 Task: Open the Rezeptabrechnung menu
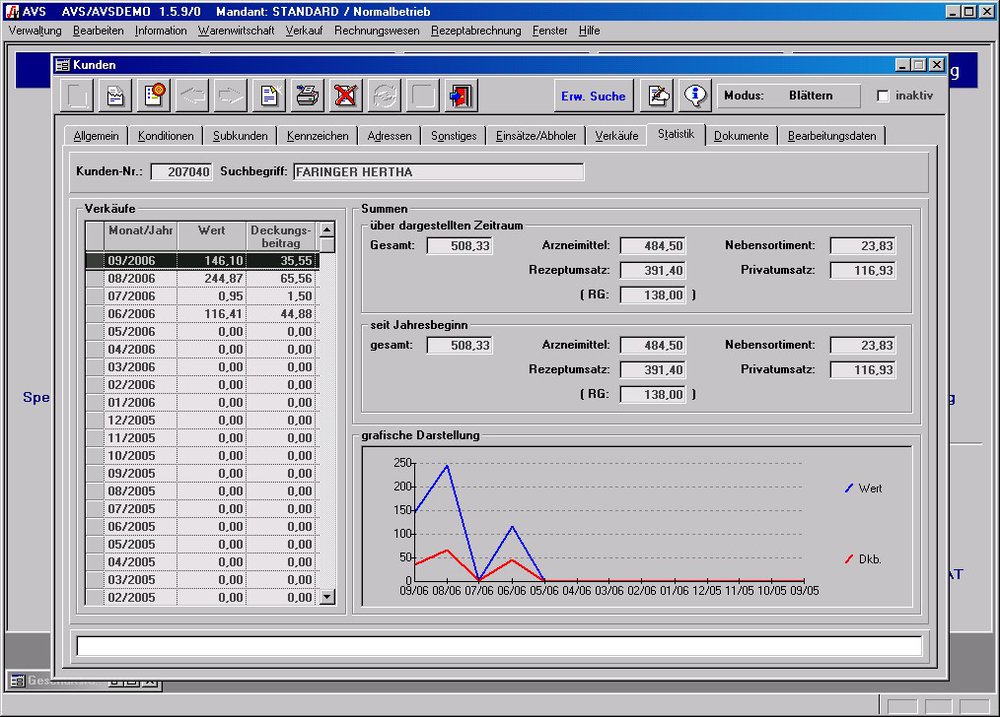(x=476, y=31)
